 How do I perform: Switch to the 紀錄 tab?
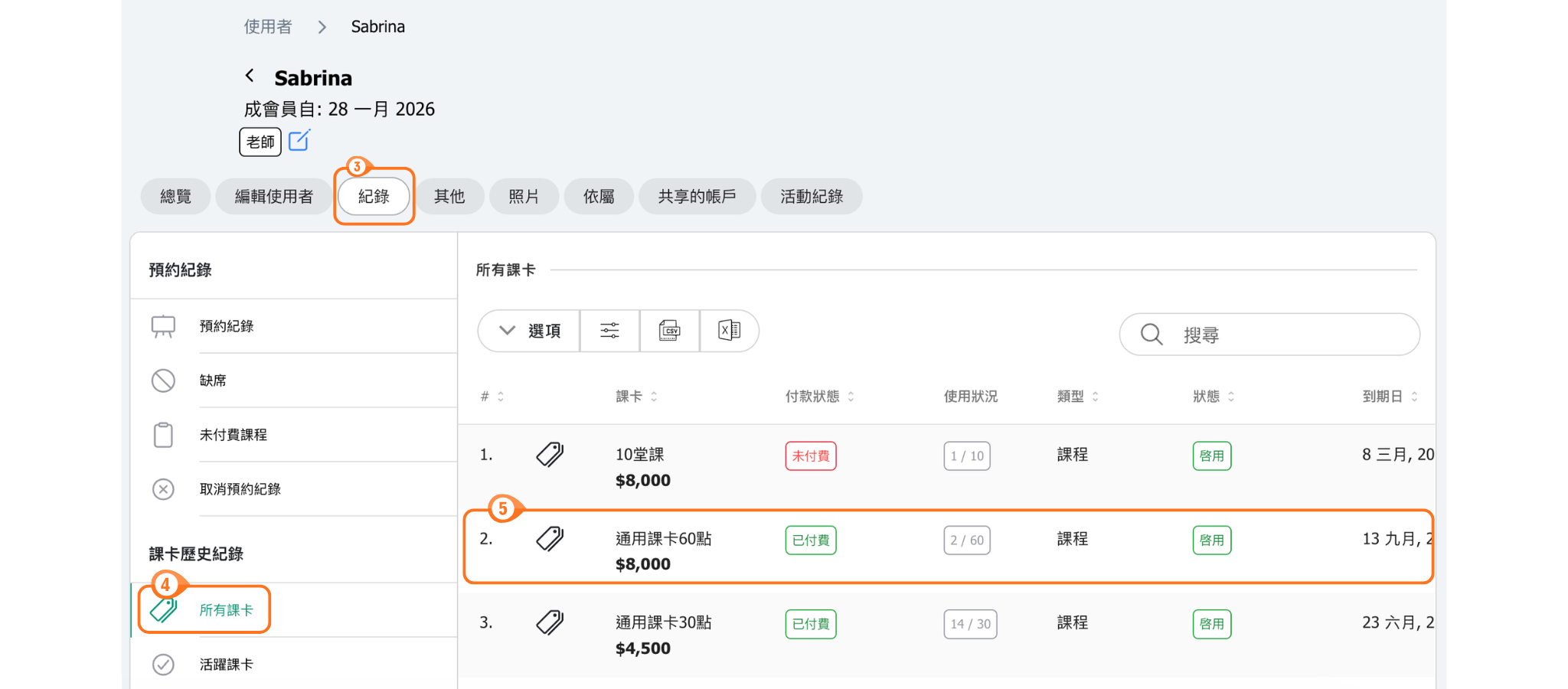pos(374,197)
